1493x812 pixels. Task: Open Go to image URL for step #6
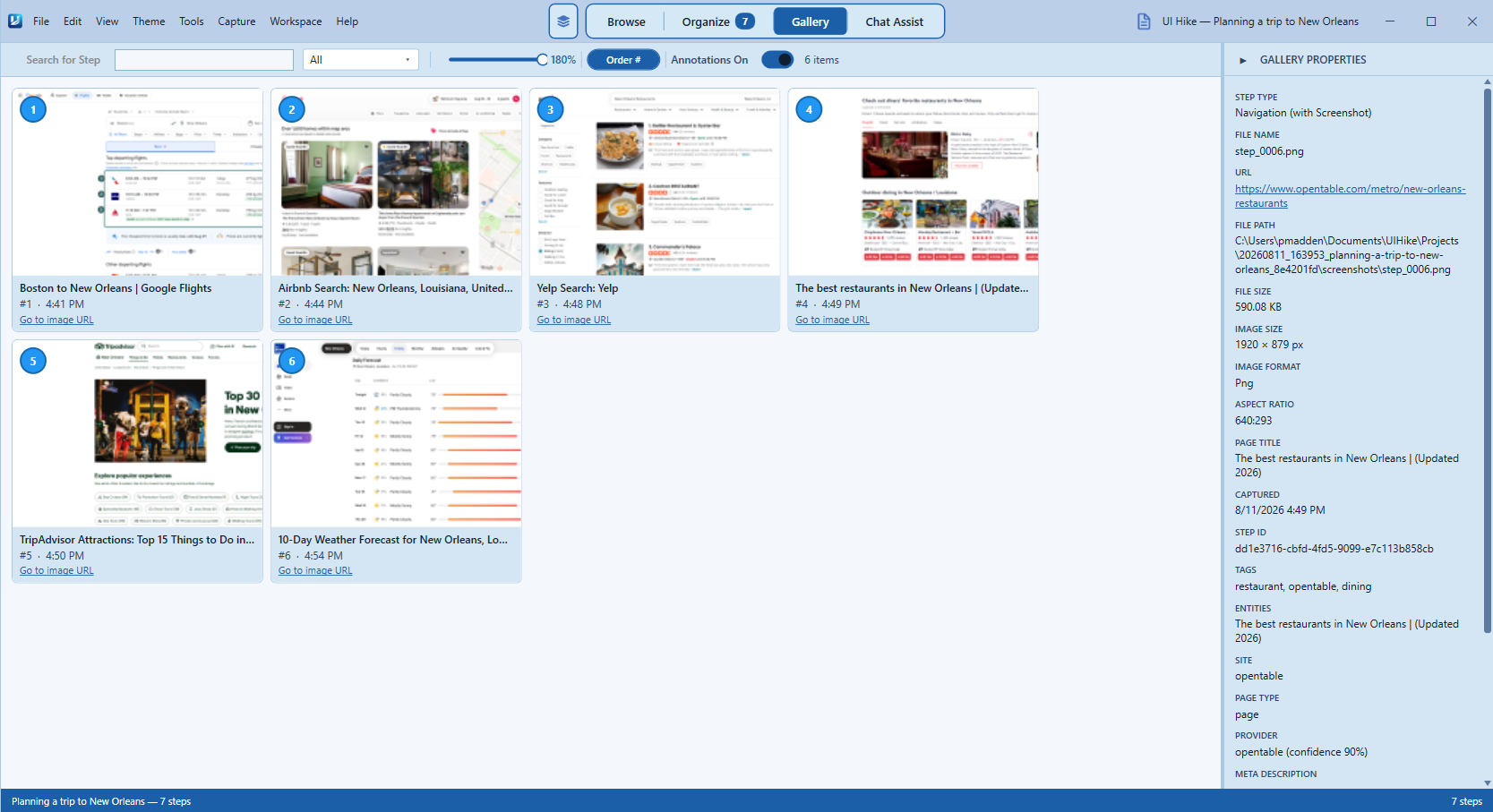tap(315, 570)
